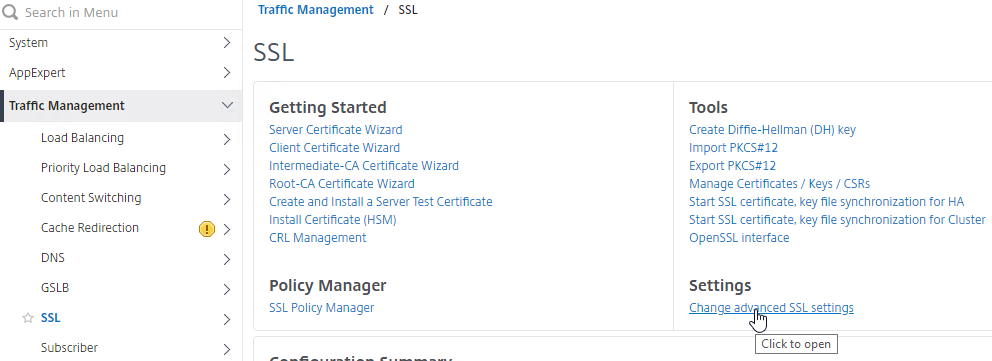
Task: Click the search magnifier icon in menu
Action: 9,12
